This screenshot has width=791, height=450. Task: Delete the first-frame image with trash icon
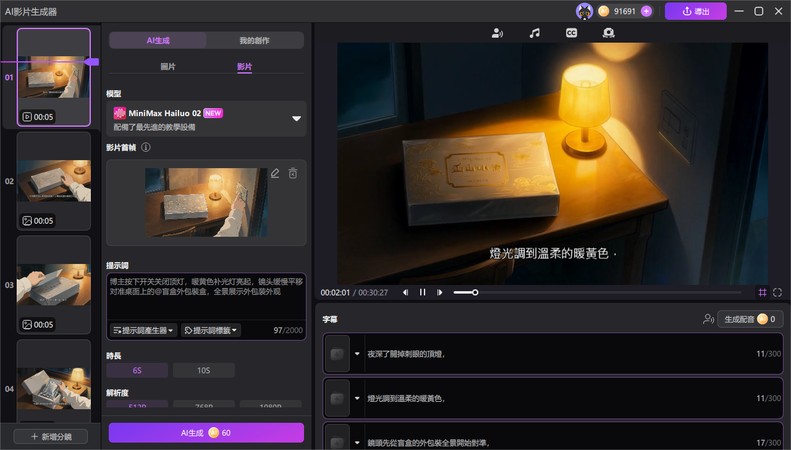(293, 174)
